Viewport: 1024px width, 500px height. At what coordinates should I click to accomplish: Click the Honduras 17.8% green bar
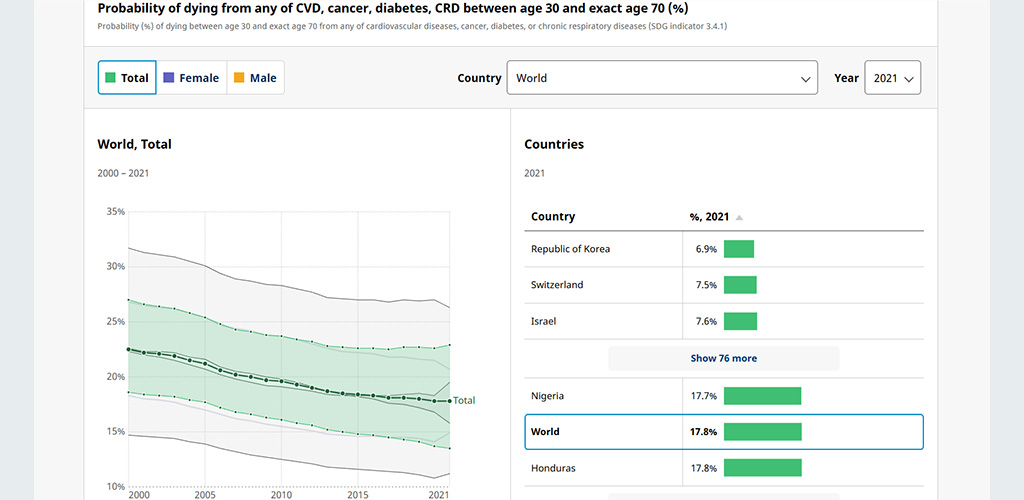coord(762,468)
